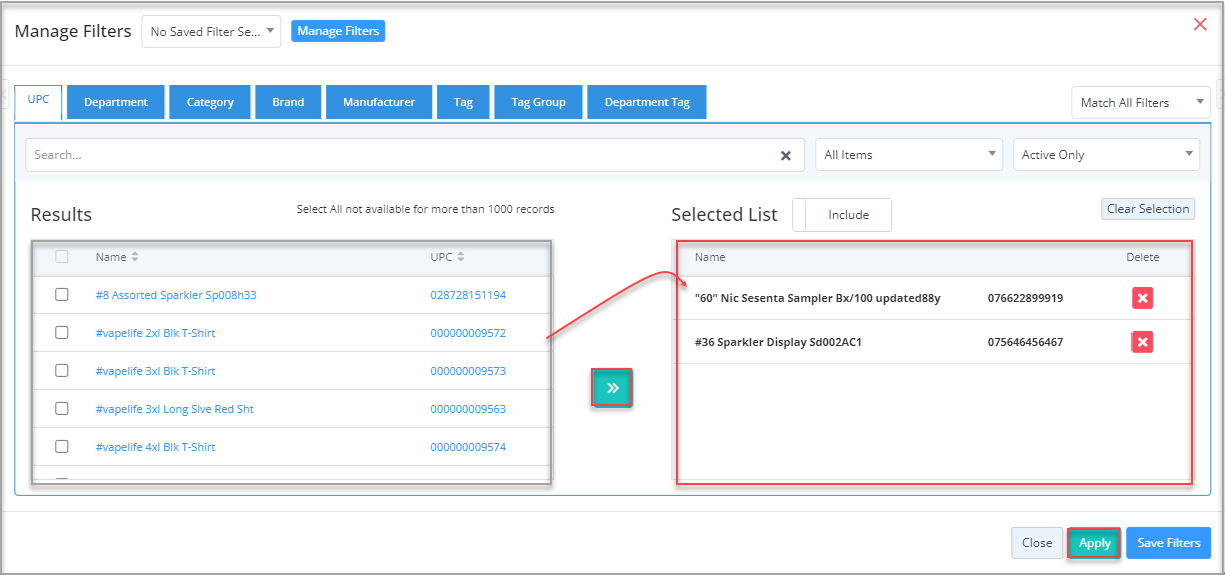Click the Clear Selection button

point(1148,209)
